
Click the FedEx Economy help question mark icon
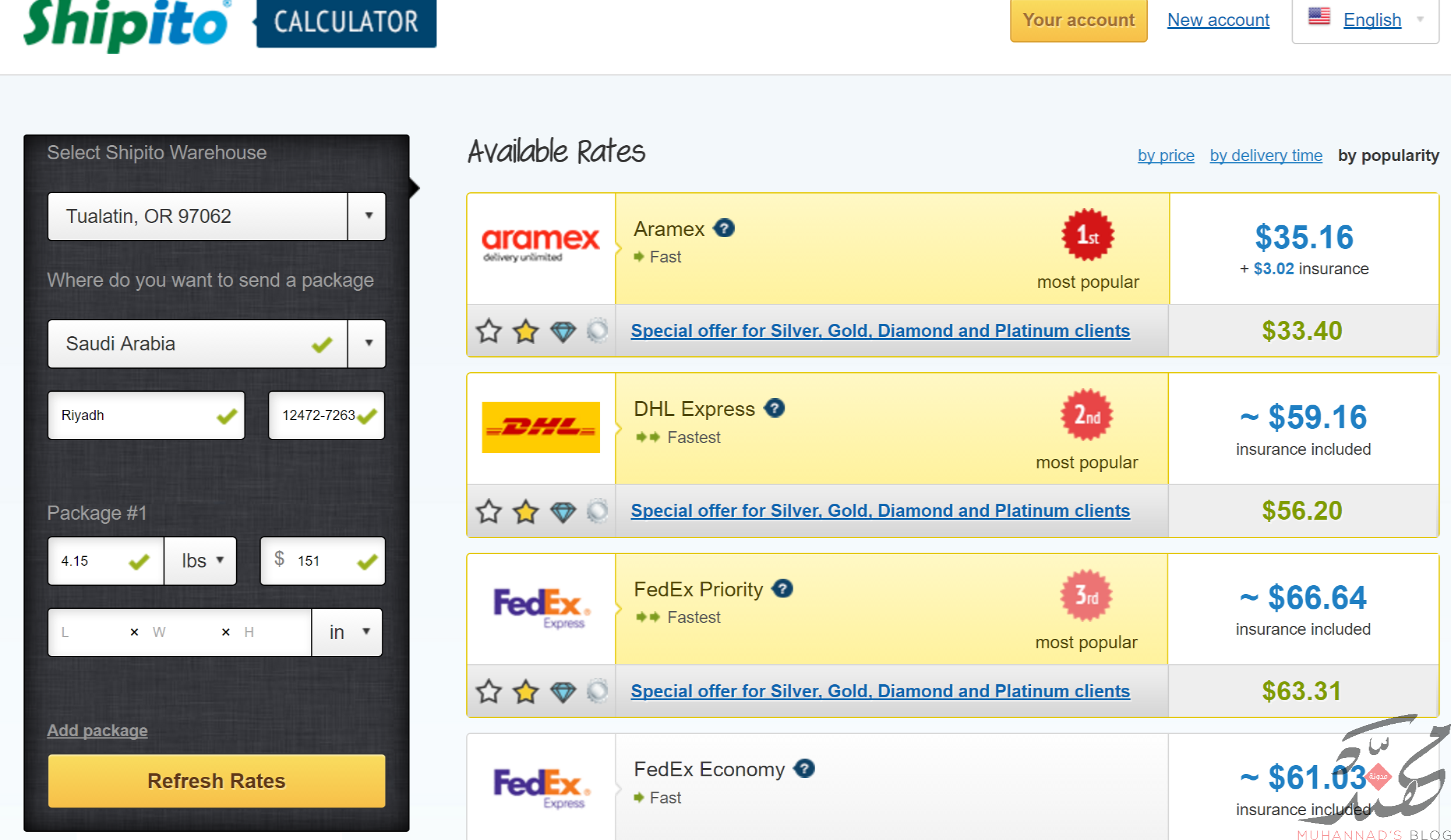pyautogui.click(x=804, y=769)
